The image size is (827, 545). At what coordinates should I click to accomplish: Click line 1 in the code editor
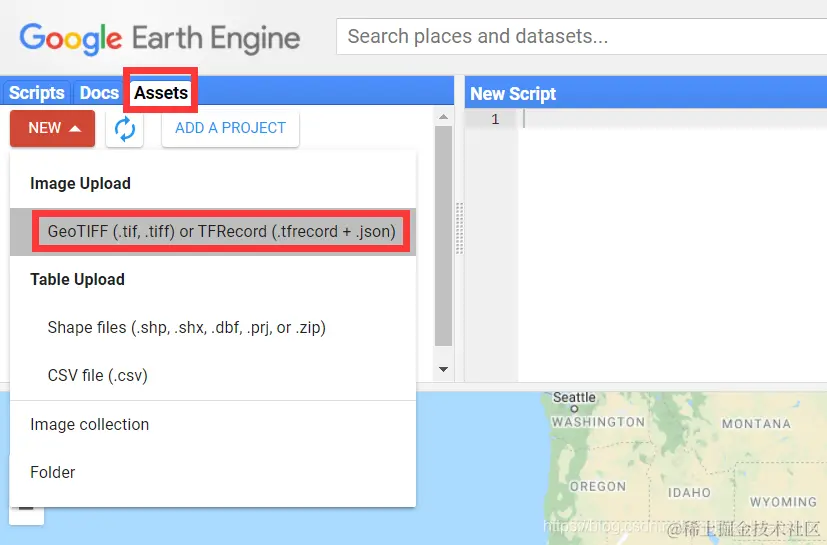pyautogui.click(x=672, y=119)
